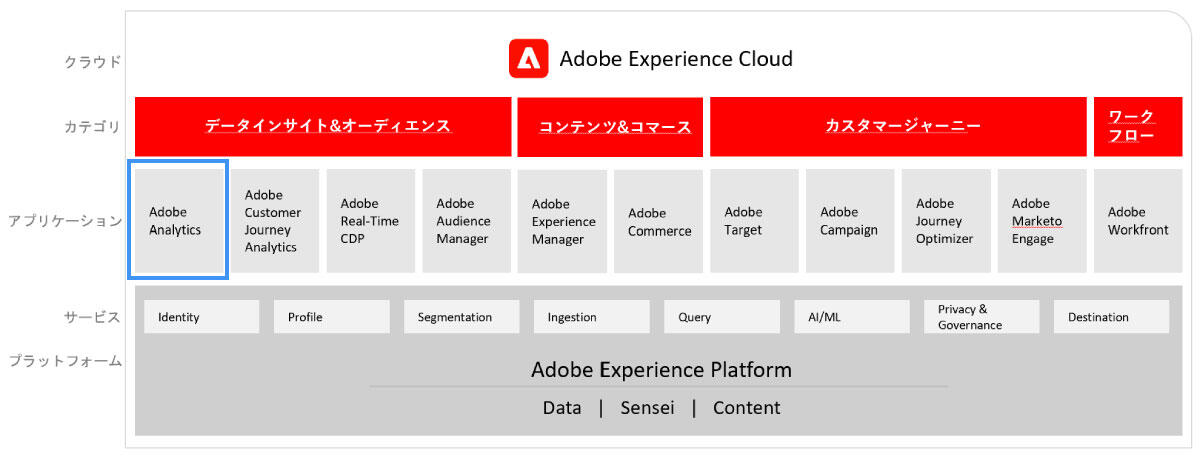Click the ワークフロー category header
This screenshot has height=462, width=1200.
[x=1139, y=127]
